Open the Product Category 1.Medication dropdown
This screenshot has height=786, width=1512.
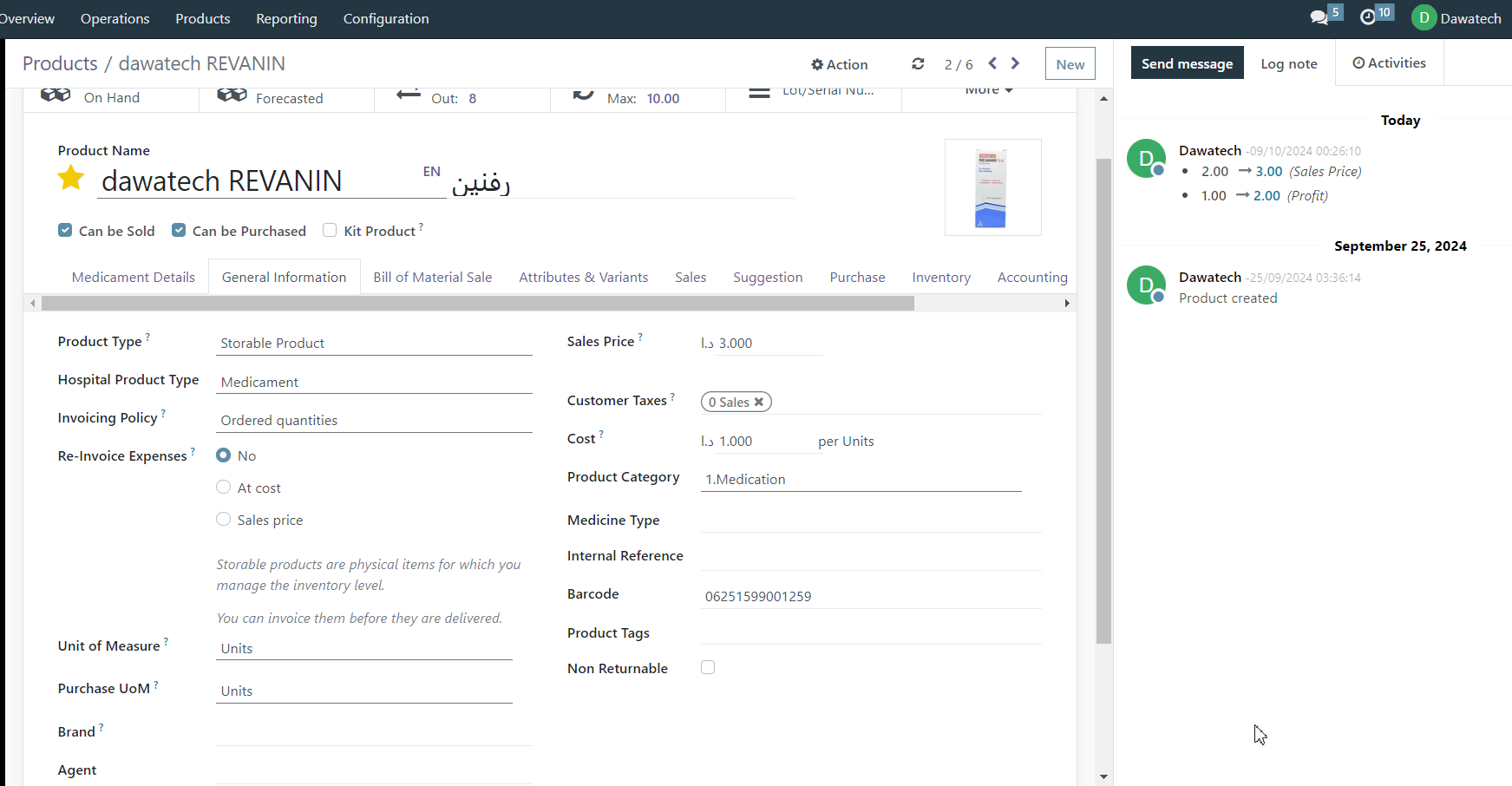[x=861, y=479]
